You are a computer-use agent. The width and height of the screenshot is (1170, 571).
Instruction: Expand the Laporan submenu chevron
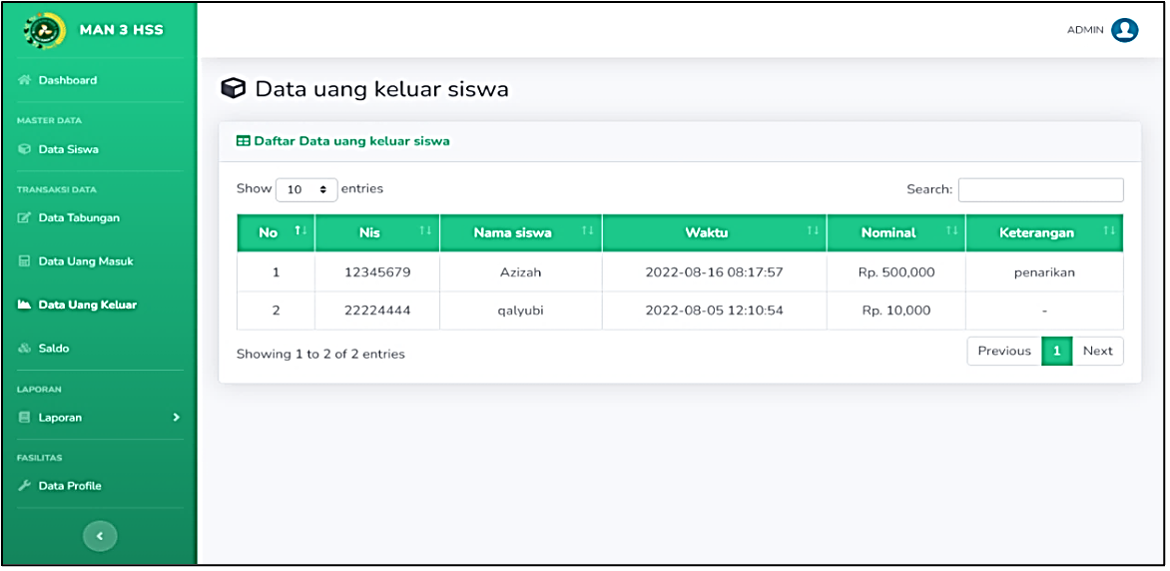tap(176, 417)
